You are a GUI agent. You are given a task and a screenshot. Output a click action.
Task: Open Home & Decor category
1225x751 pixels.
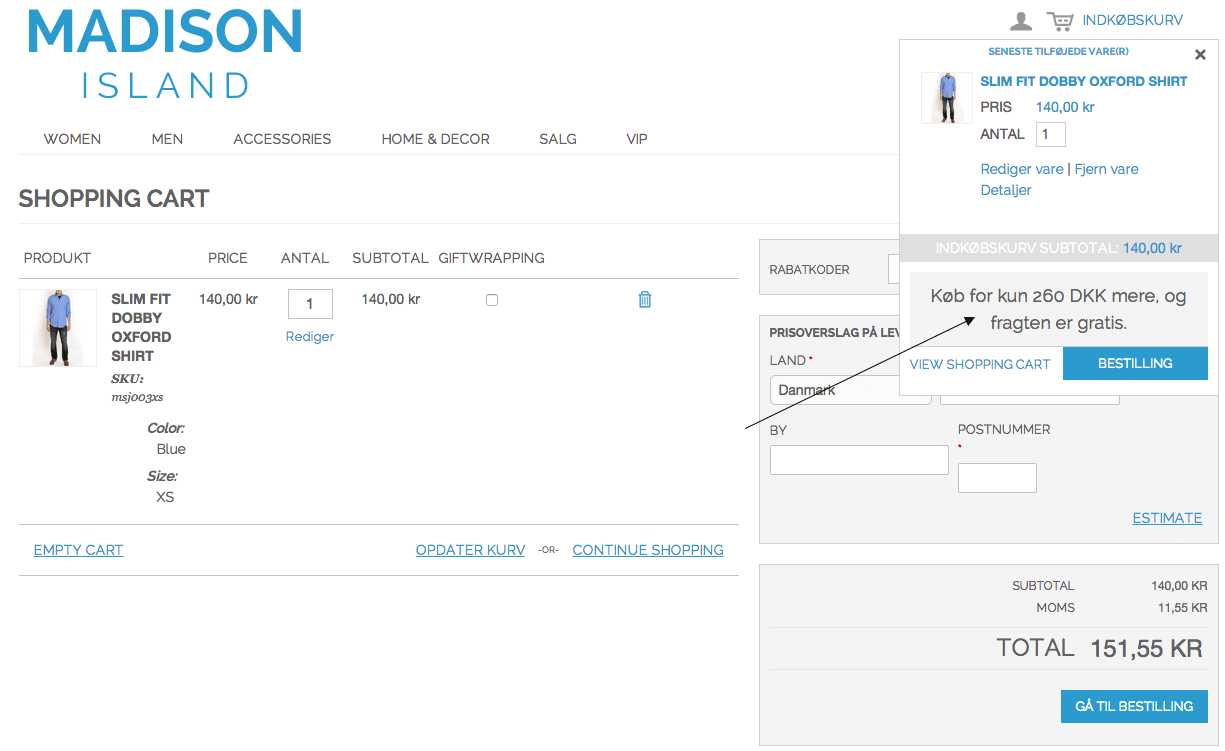point(435,139)
